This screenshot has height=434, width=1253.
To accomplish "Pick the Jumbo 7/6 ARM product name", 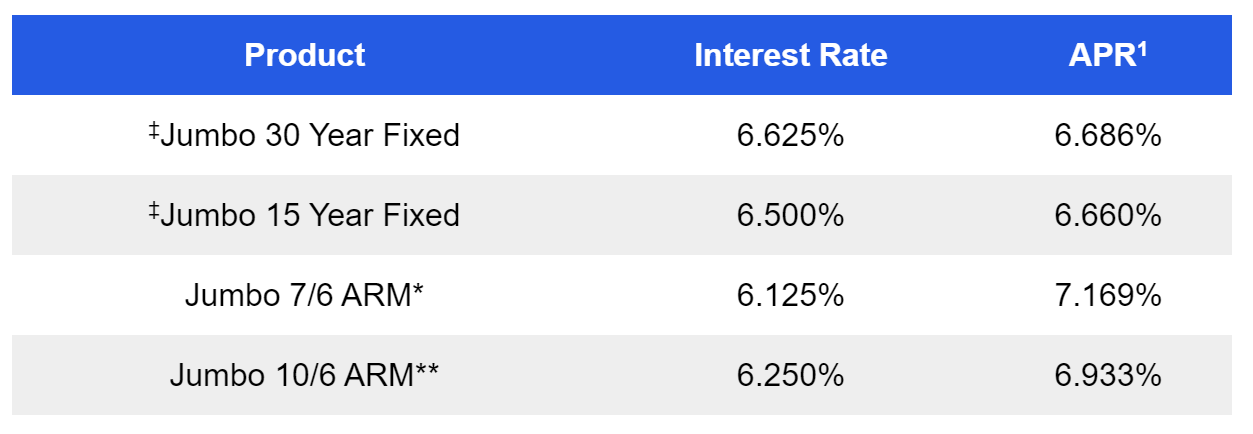I will 298,296.
